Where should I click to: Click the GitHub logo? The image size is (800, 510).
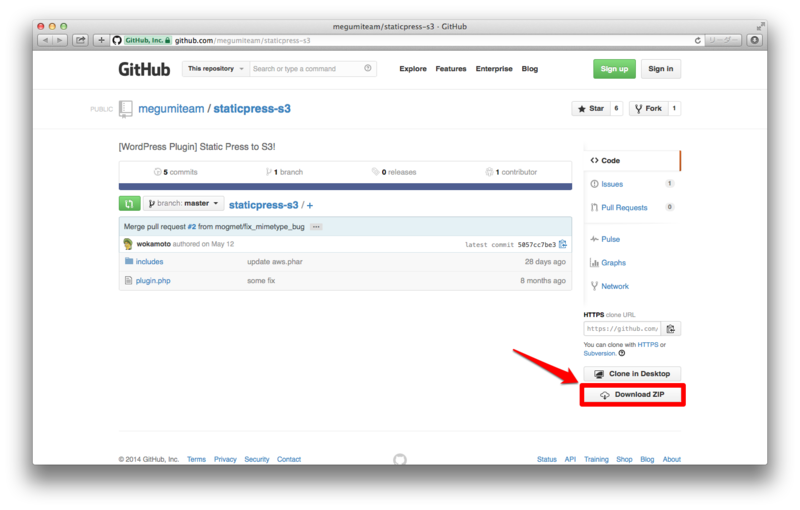coord(144,69)
